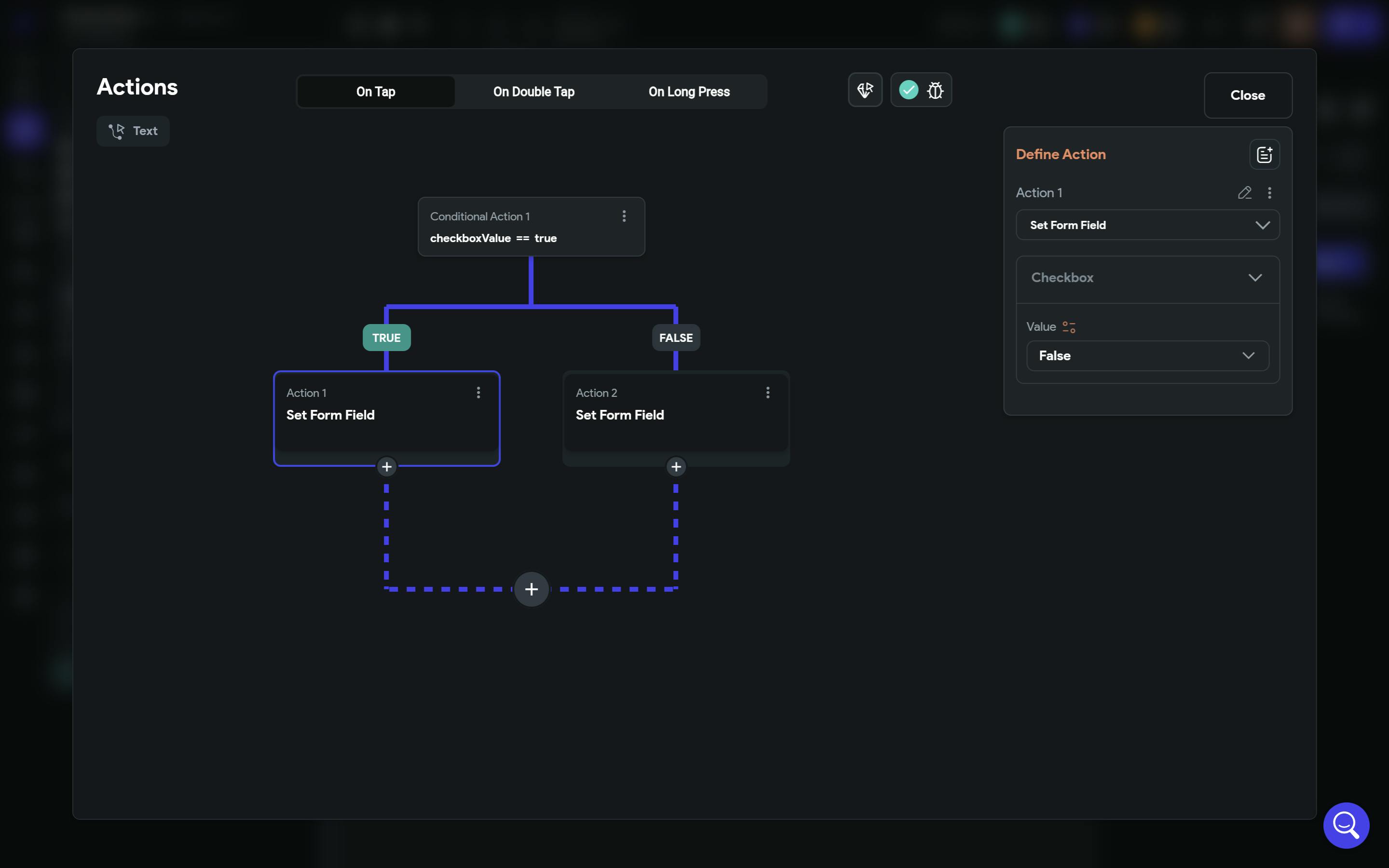Open three-dot menu beside Action 1 title in panel

pos(1269,193)
